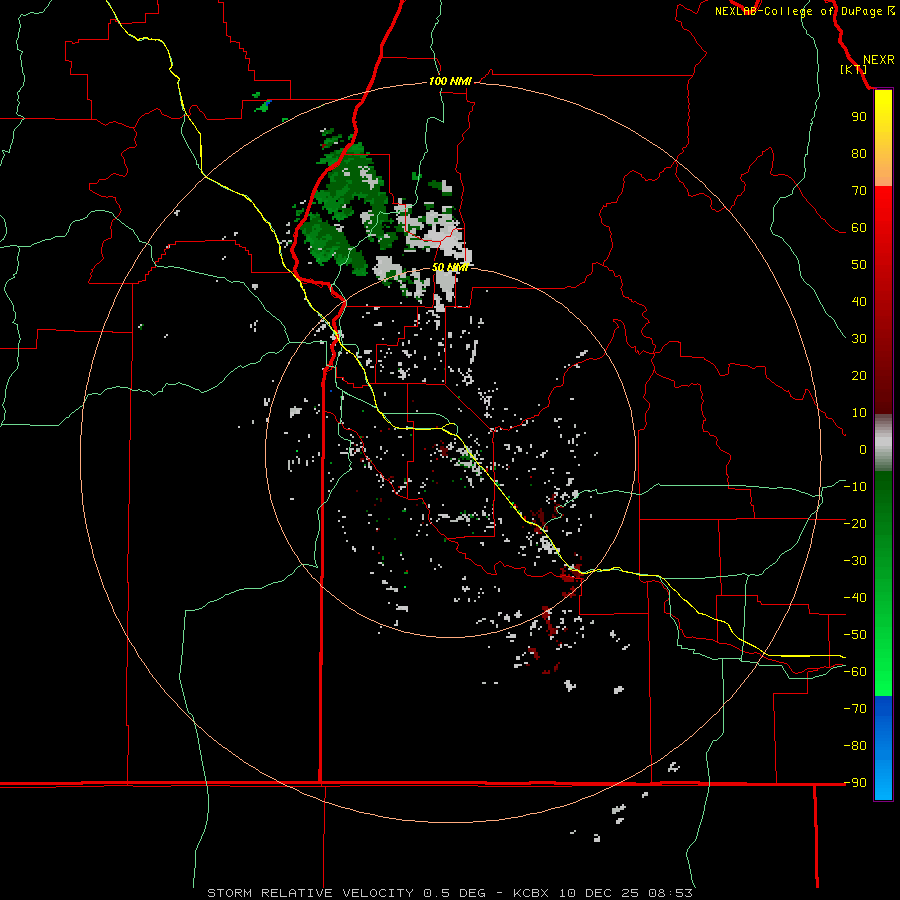Viewport: 900px width, 900px height.
Task: Click the -20 knot color scale label
Action: pos(855,523)
